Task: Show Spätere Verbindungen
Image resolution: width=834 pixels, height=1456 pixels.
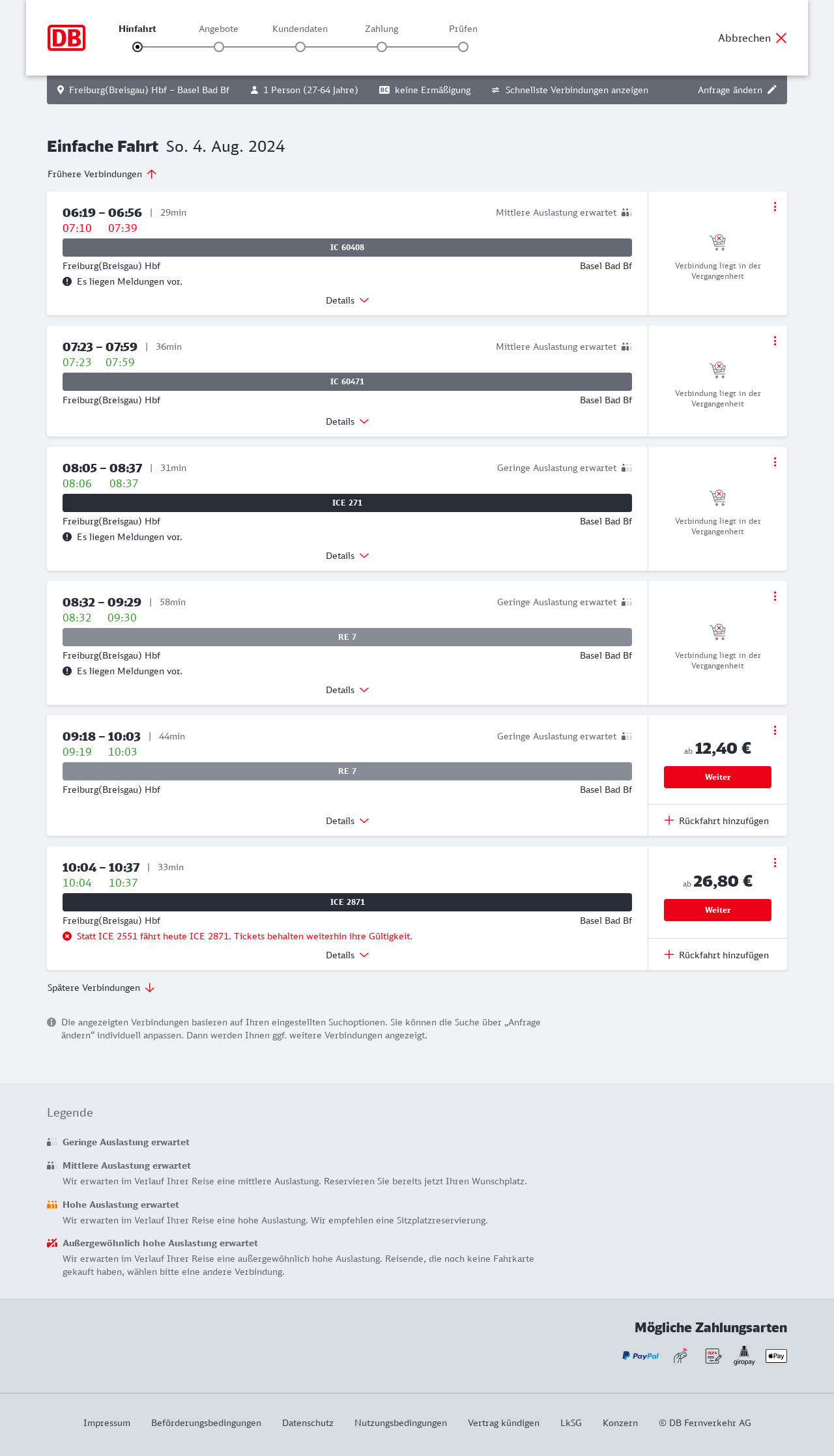Action: point(101,988)
